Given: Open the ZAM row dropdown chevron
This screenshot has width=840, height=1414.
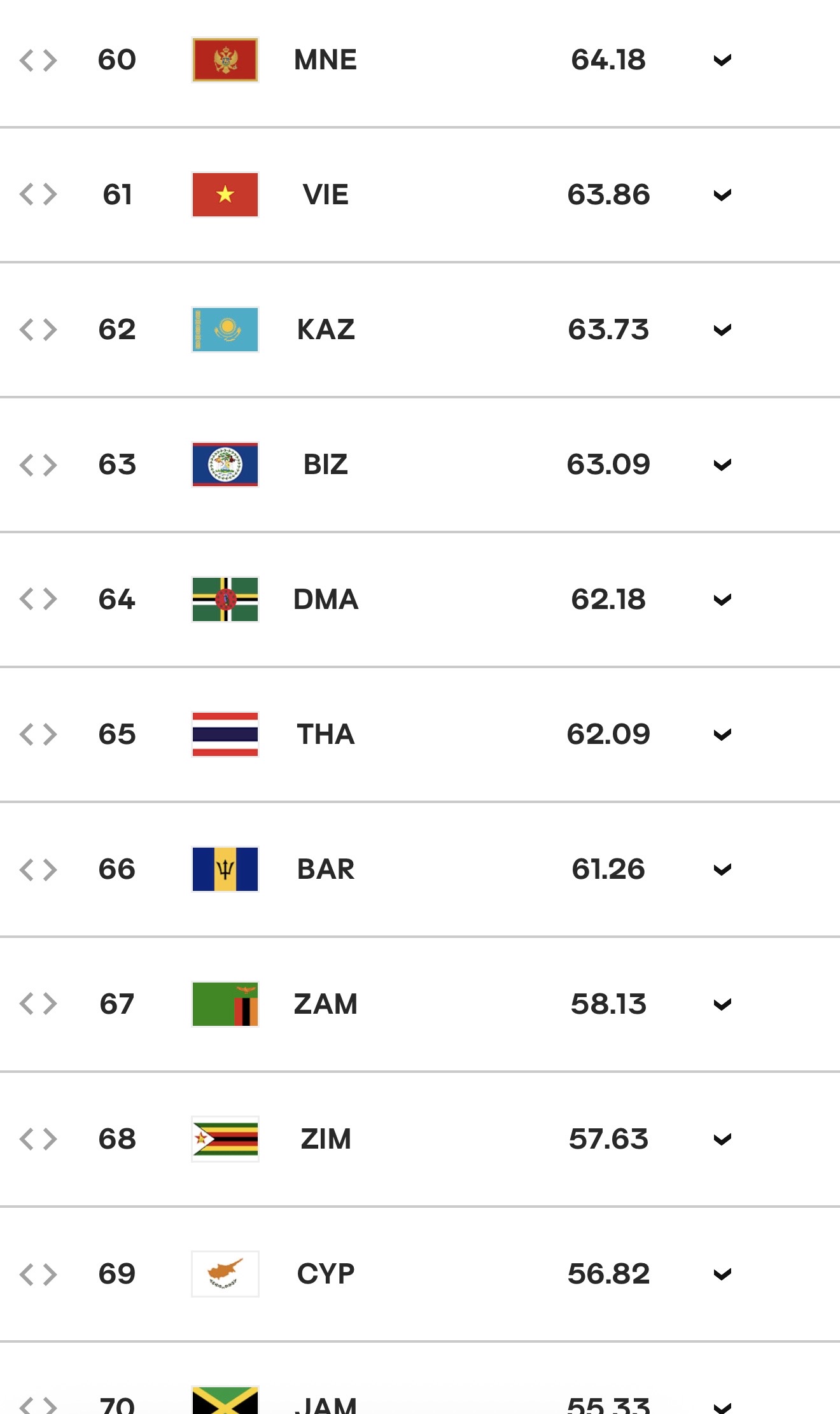Looking at the screenshot, I should [x=722, y=1005].
